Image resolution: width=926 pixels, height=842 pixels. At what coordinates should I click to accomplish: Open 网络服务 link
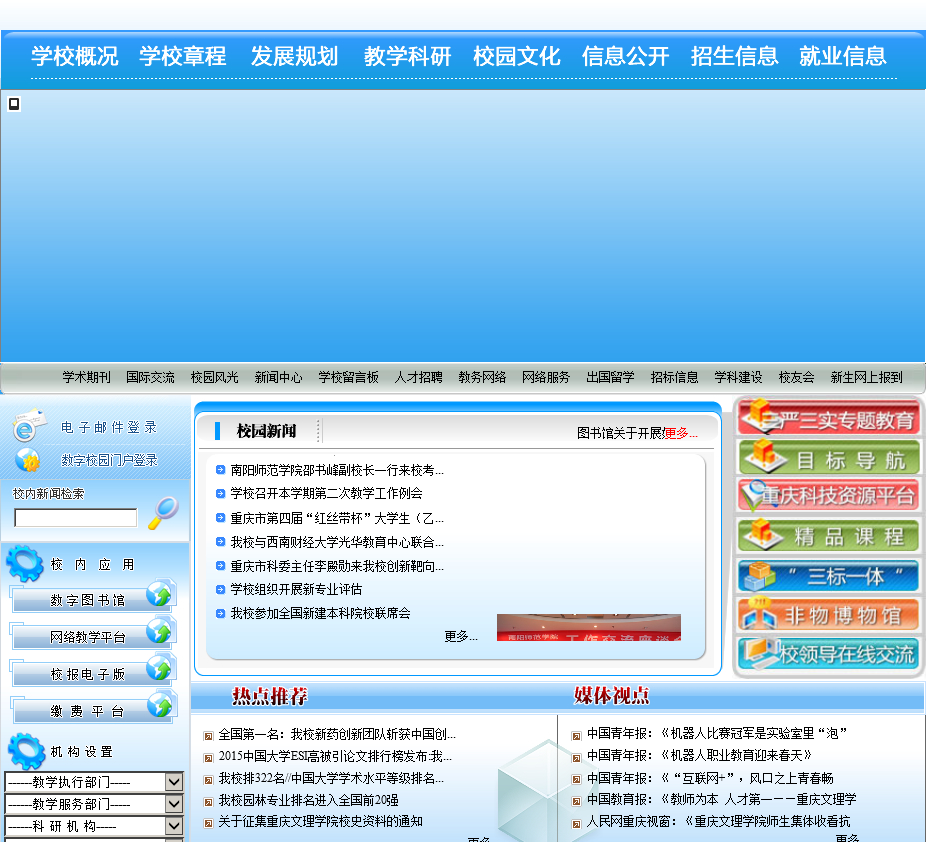(x=546, y=377)
